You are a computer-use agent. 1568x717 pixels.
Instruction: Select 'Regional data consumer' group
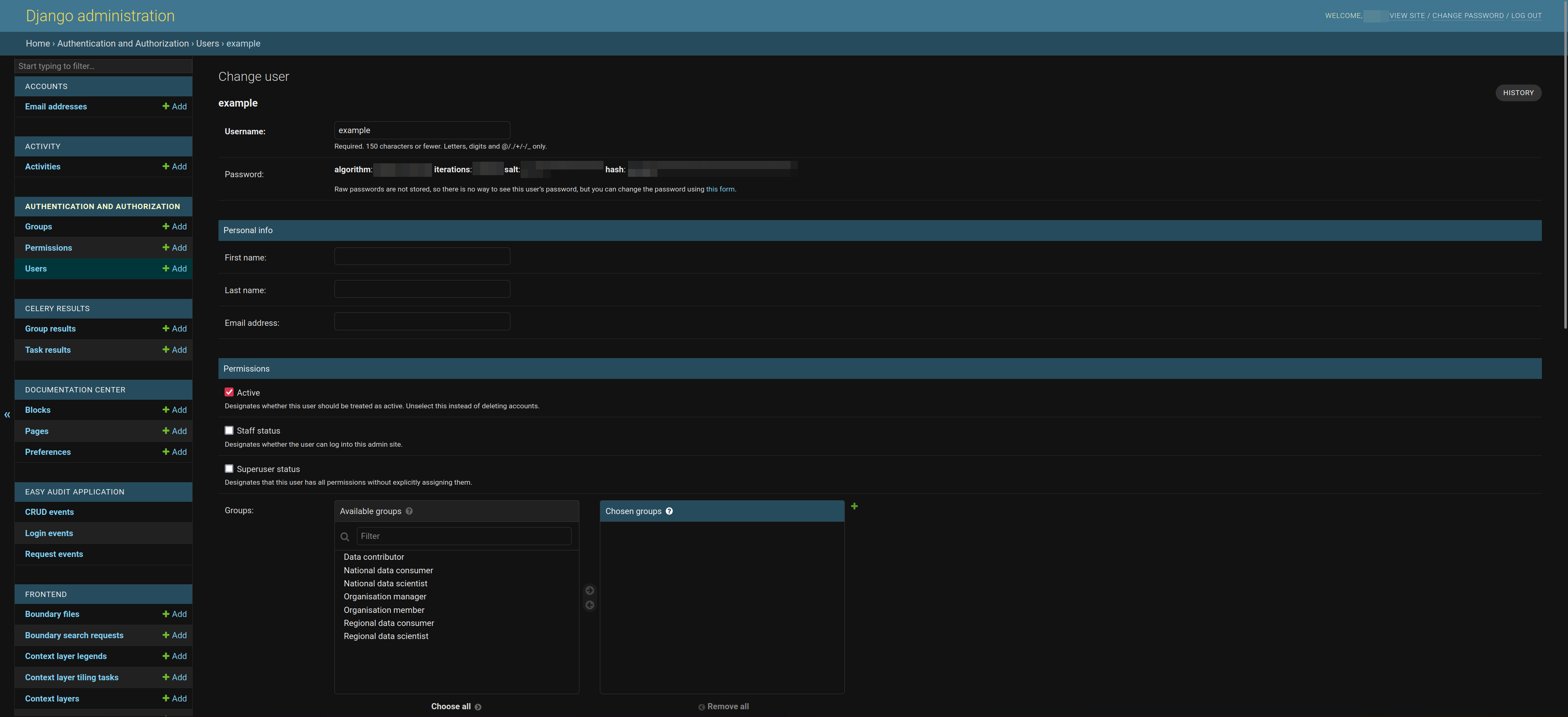pyautogui.click(x=389, y=623)
